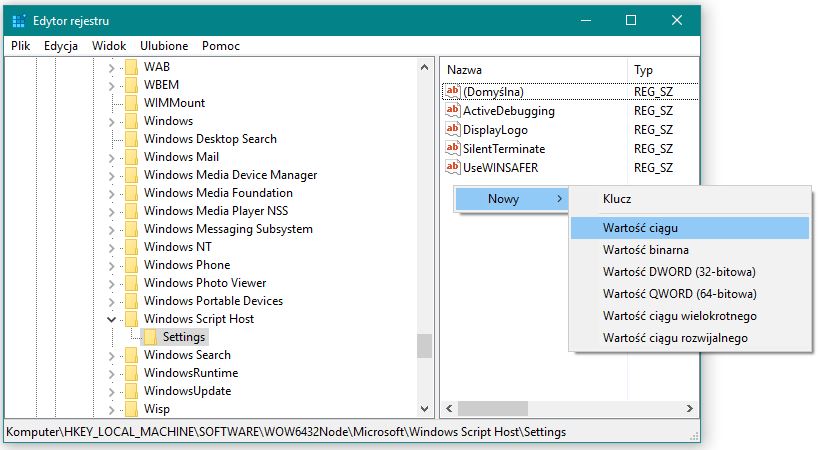The width and height of the screenshot is (818, 450).
Task: Click the WAB folder icon
Action: [131, 67]
